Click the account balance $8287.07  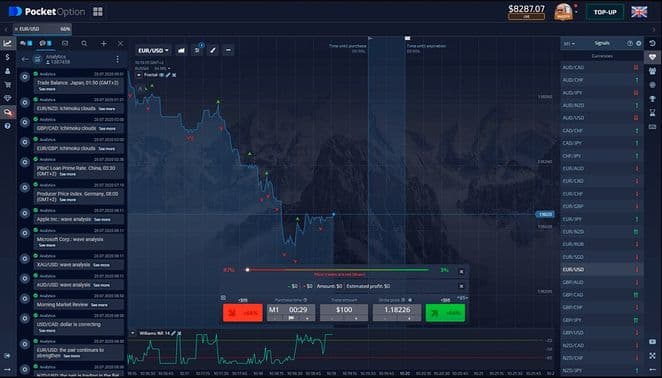[x=526, y=9]
